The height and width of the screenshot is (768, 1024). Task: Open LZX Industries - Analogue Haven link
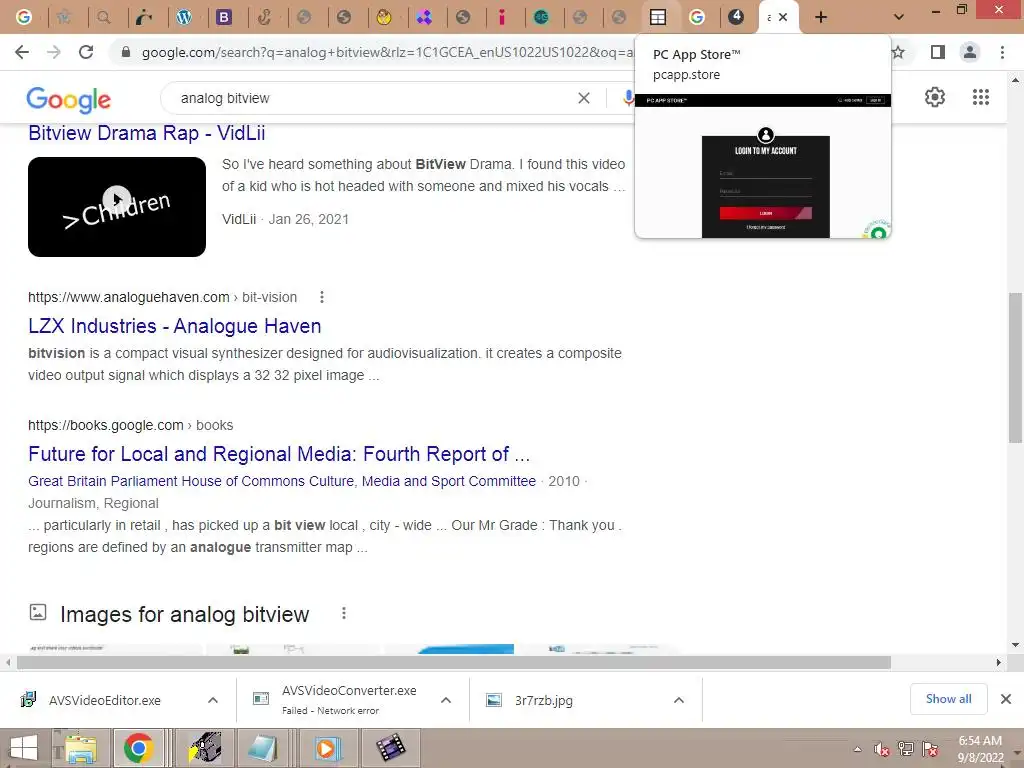(174, 326)
